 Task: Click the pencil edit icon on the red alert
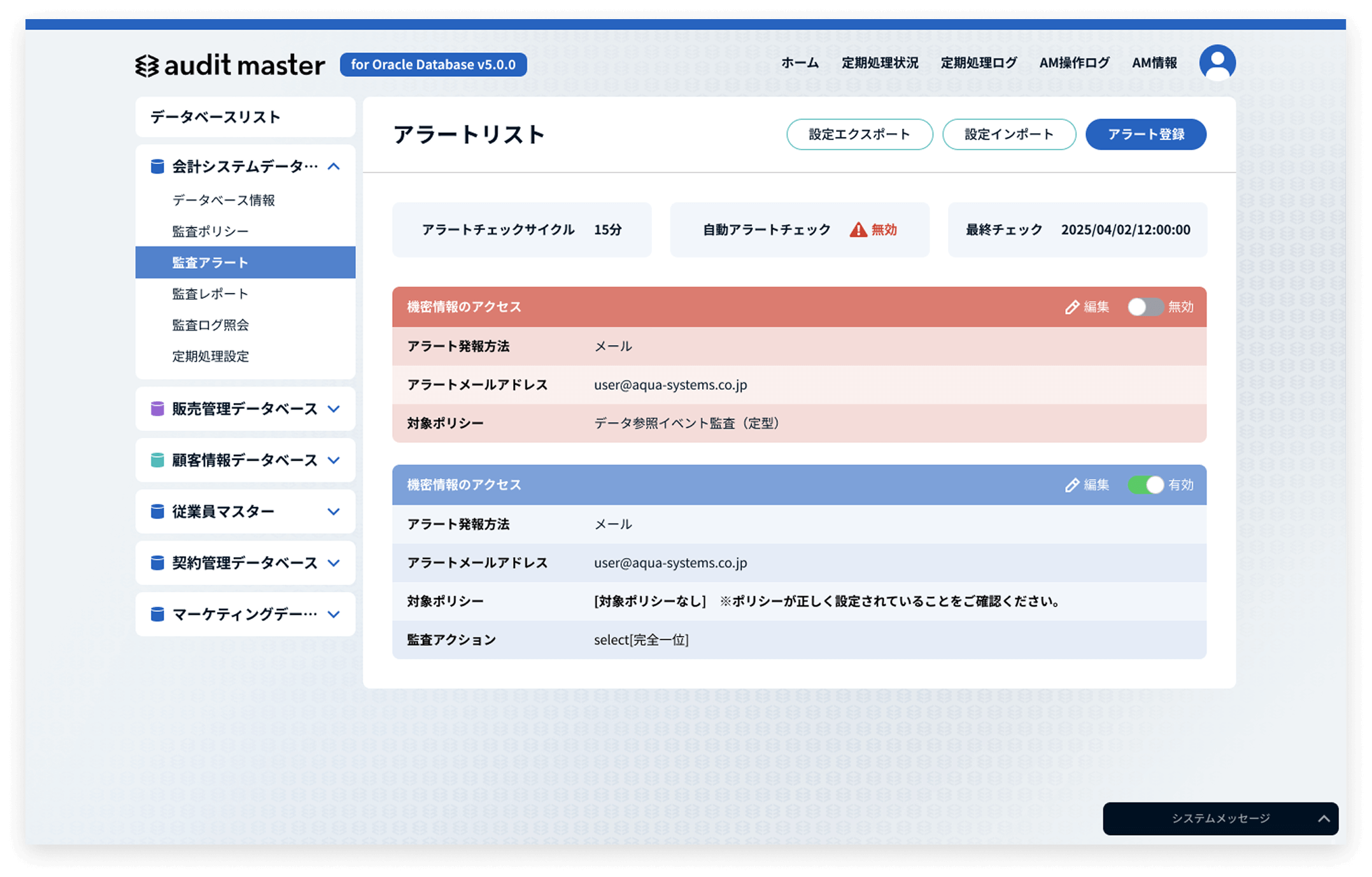tap(1071, 307)
